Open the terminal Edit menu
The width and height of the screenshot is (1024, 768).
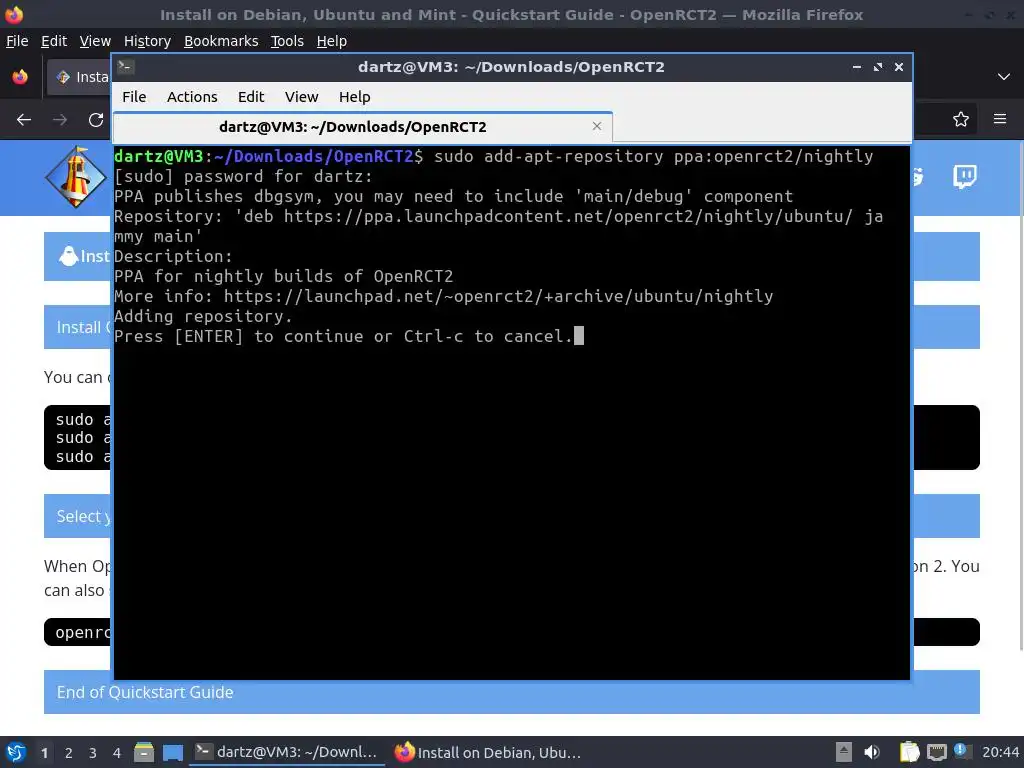tap(251, 97)
